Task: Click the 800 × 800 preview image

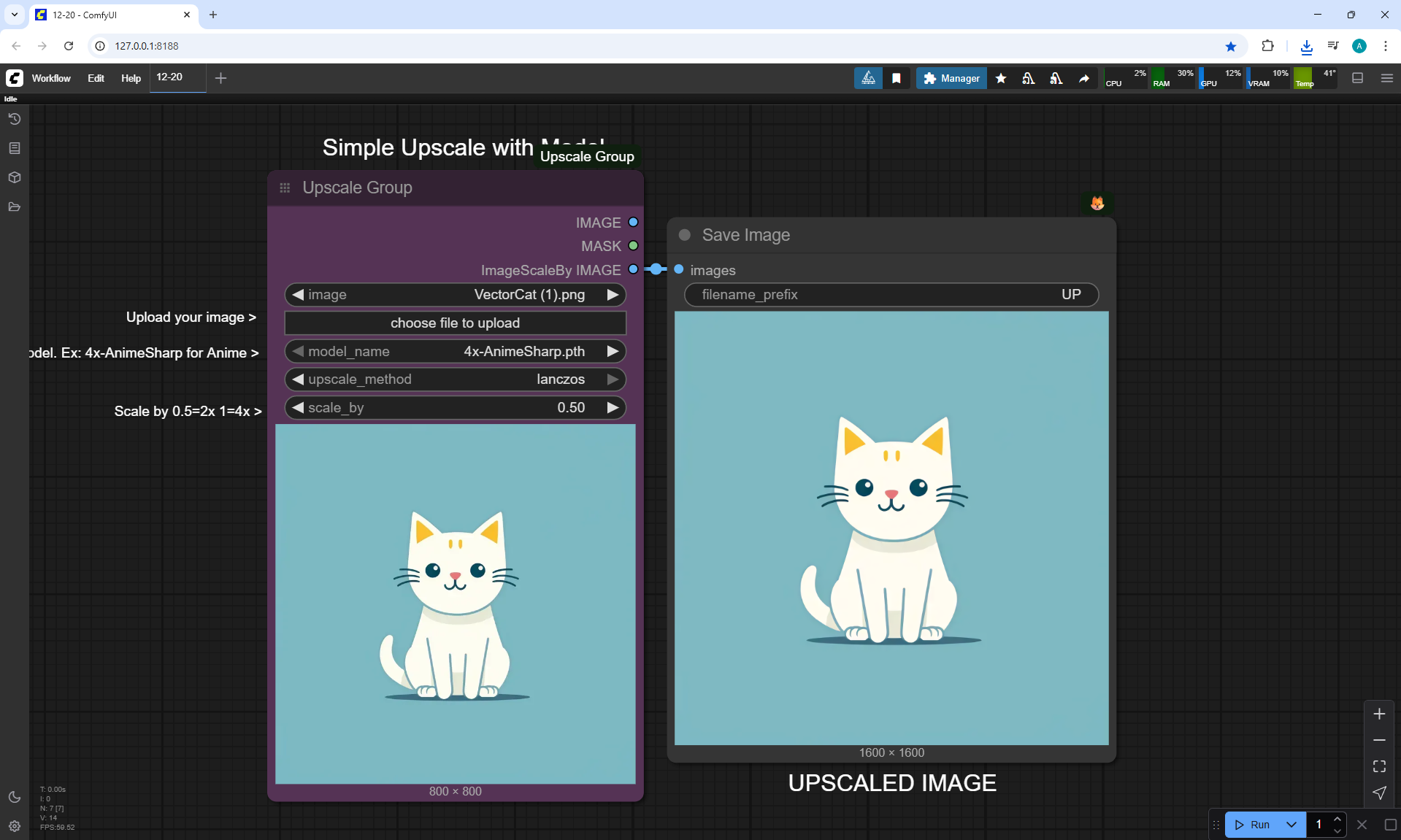Action: coord(456,604)
